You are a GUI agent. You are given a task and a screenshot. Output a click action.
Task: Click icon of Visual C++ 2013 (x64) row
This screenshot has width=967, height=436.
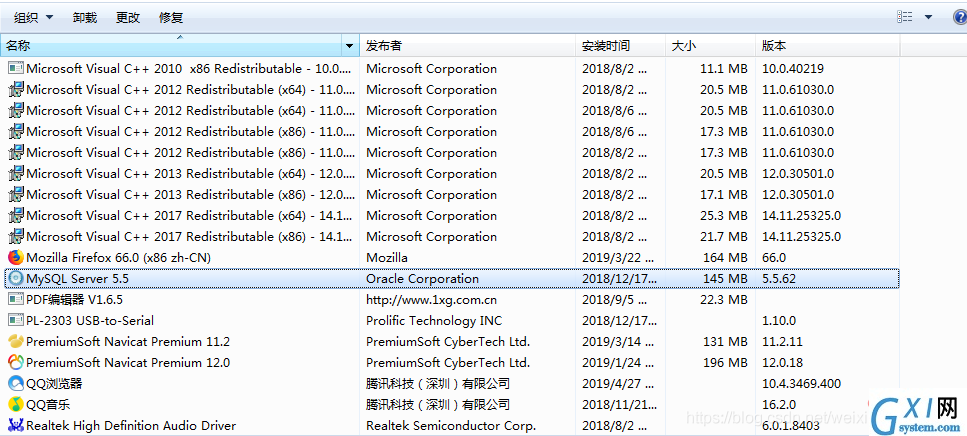point(15,173)
